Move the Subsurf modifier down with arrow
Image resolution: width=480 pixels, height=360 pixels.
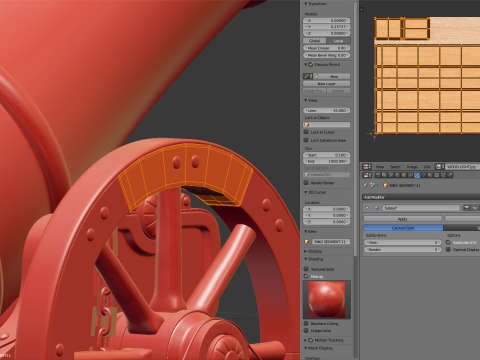pos(475,208)
